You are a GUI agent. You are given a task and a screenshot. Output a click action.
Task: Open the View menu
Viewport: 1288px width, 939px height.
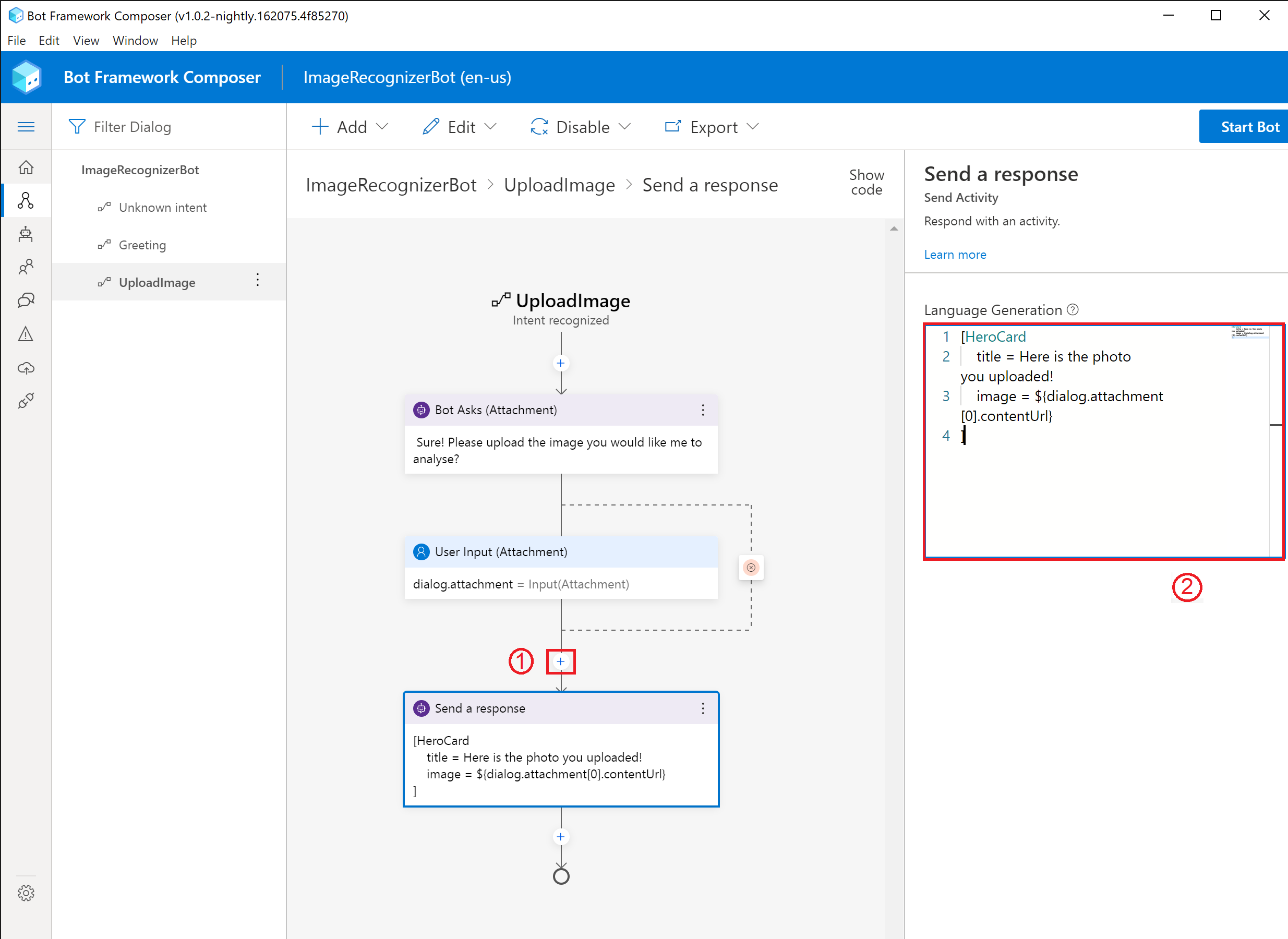86,41
